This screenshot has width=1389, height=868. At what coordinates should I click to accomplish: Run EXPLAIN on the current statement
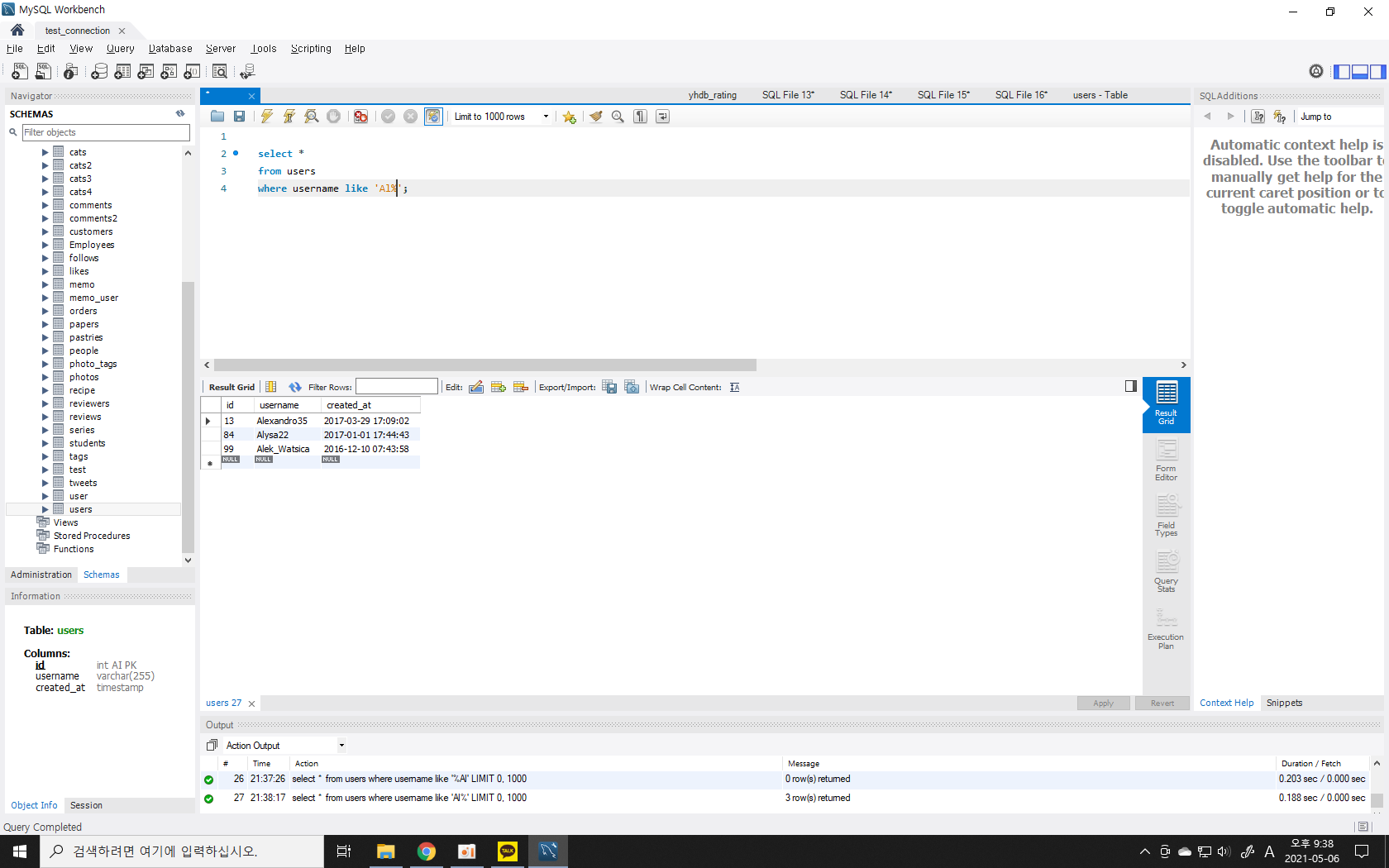tap(311, 117)
